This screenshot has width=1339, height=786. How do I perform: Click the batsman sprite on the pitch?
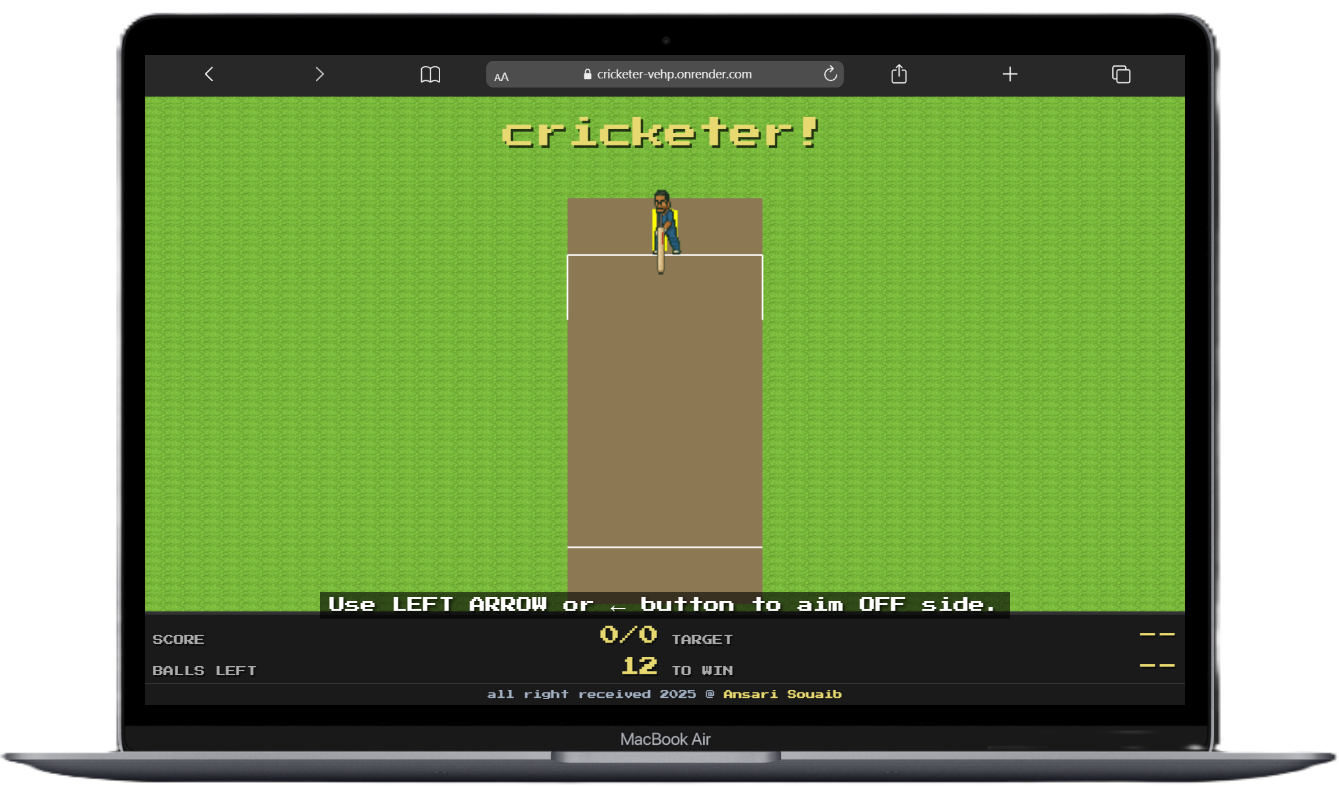(x=665, y=231)
